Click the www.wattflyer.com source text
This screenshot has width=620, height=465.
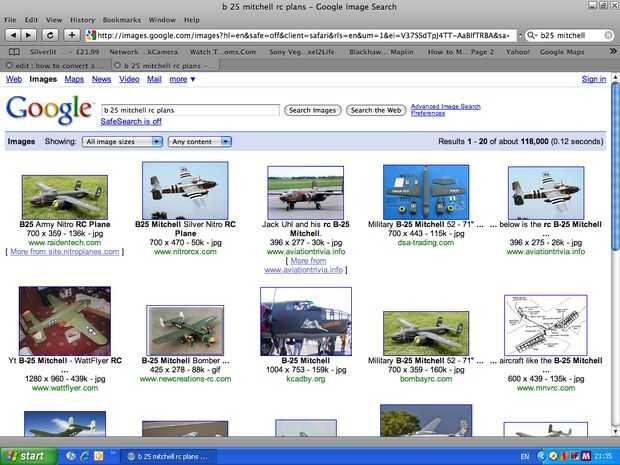tap(65, 388)
